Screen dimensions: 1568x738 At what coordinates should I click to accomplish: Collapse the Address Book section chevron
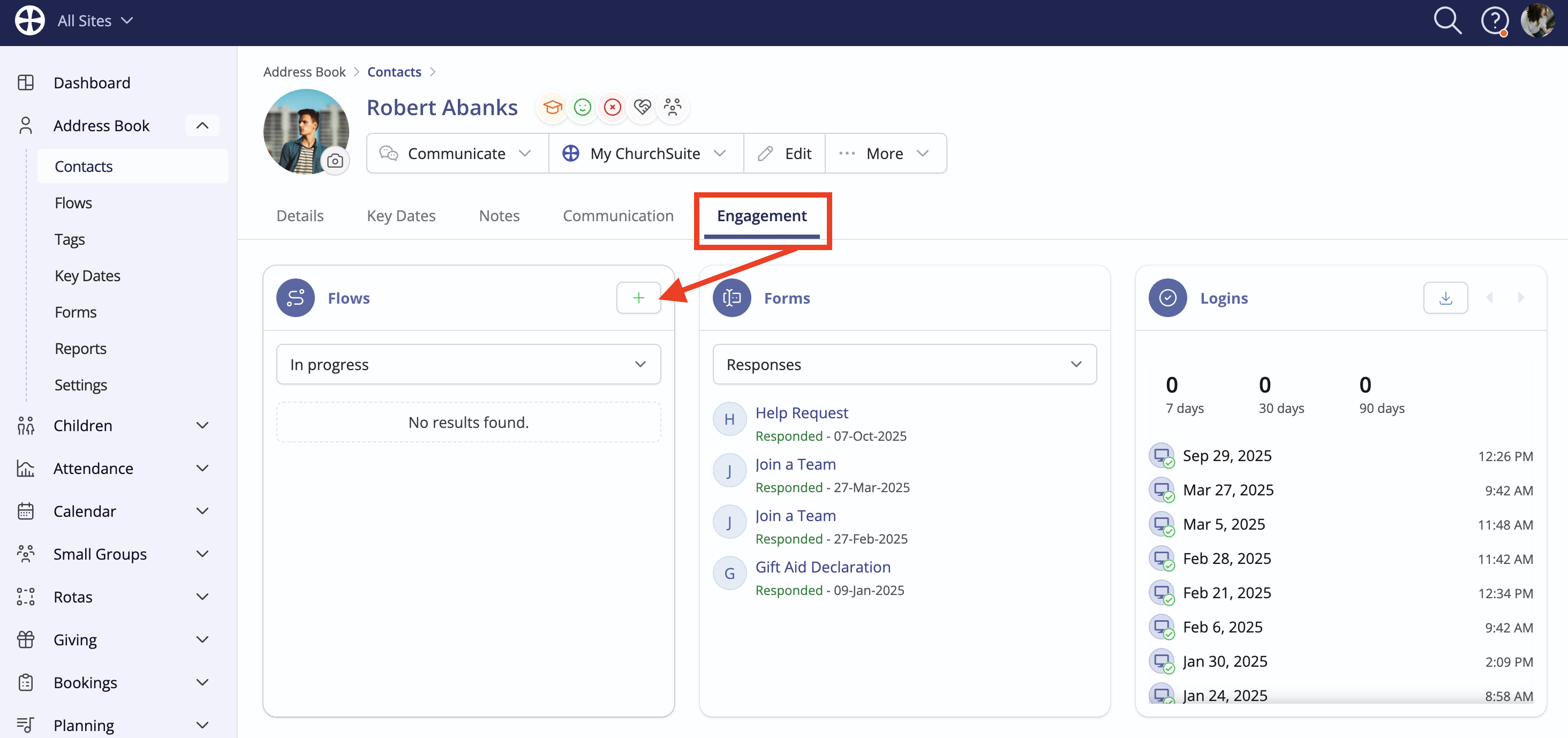click(x=202, y=125)
